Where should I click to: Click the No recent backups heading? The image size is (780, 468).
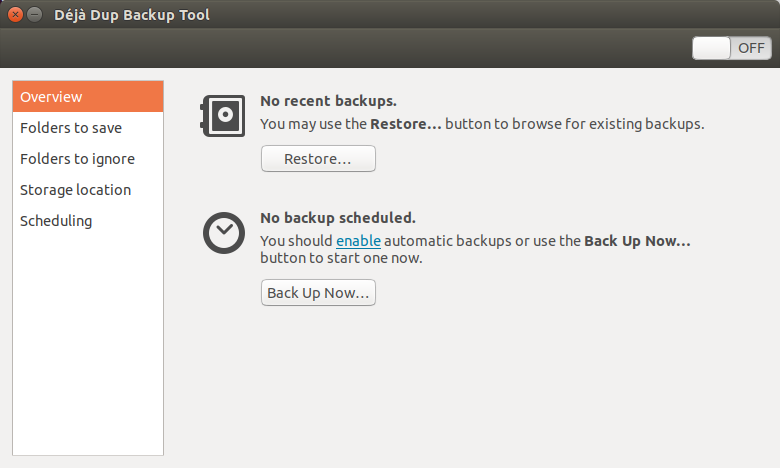[x=328, y=101]
